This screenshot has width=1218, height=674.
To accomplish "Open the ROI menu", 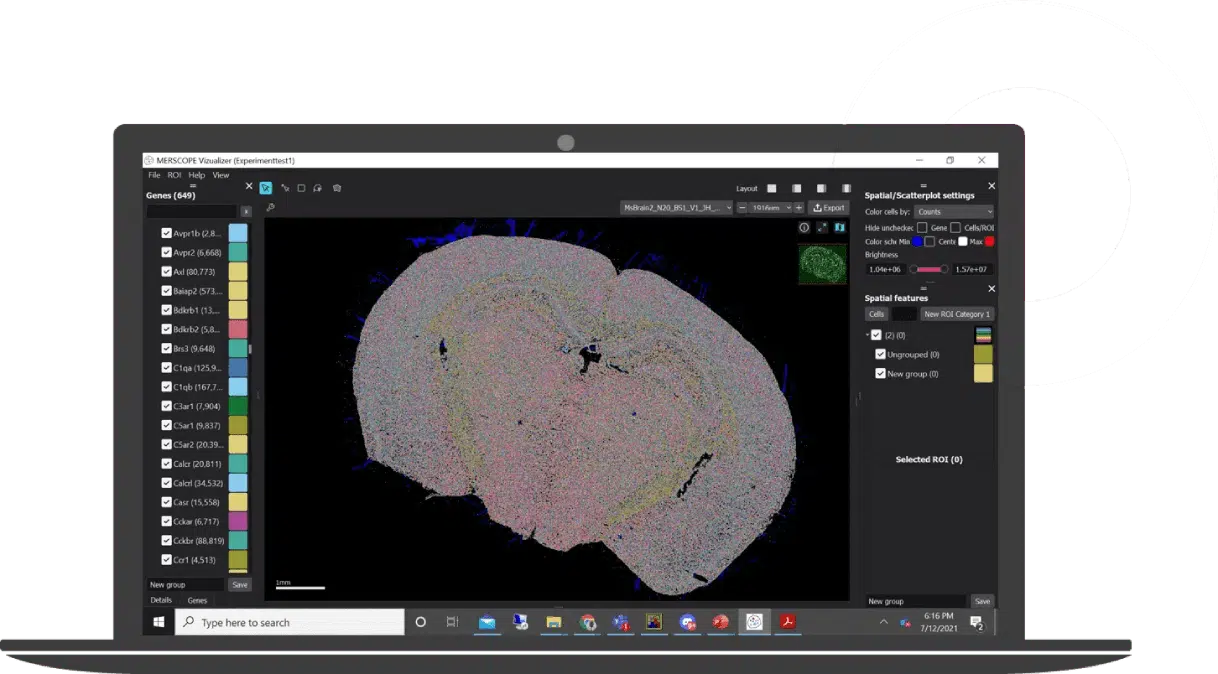I will [x=174, y=175].
